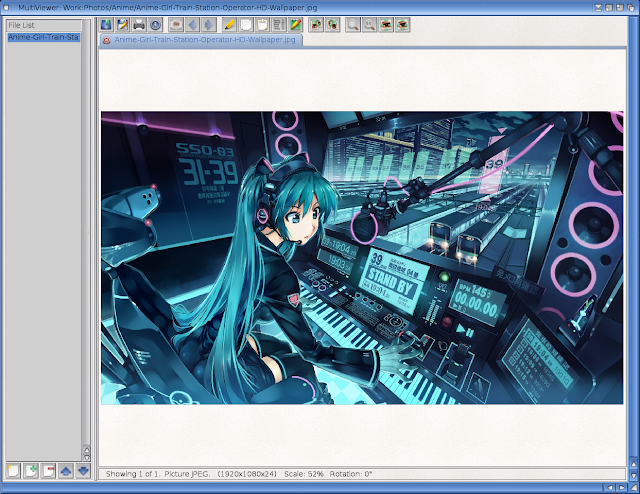Click the window's bottom scroll right arrow
Image resolution: width=640 pixels, height=494 pixels.
(x=621, y=487)
